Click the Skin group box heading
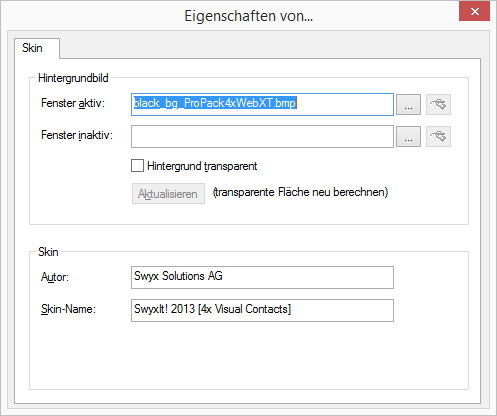497x416 pixels. tap(48, 252)
